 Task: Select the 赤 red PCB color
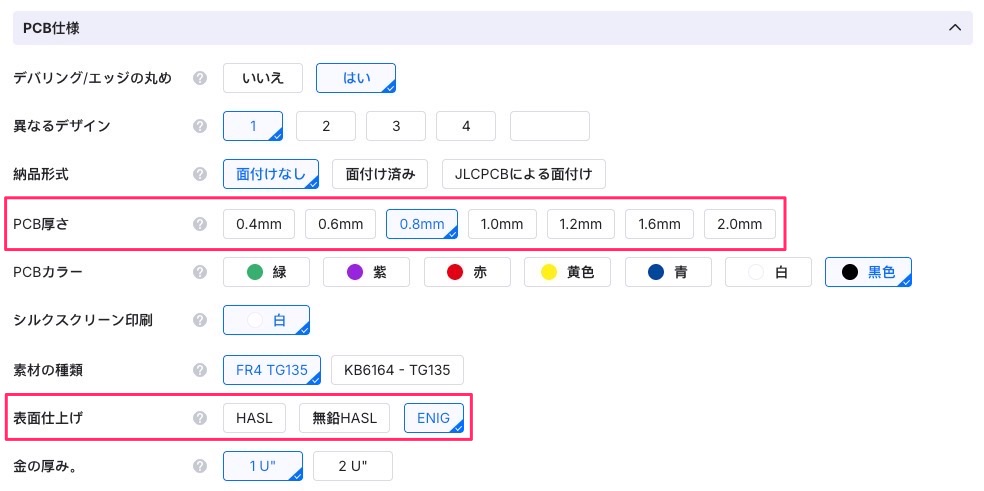[x=467, y=272]
